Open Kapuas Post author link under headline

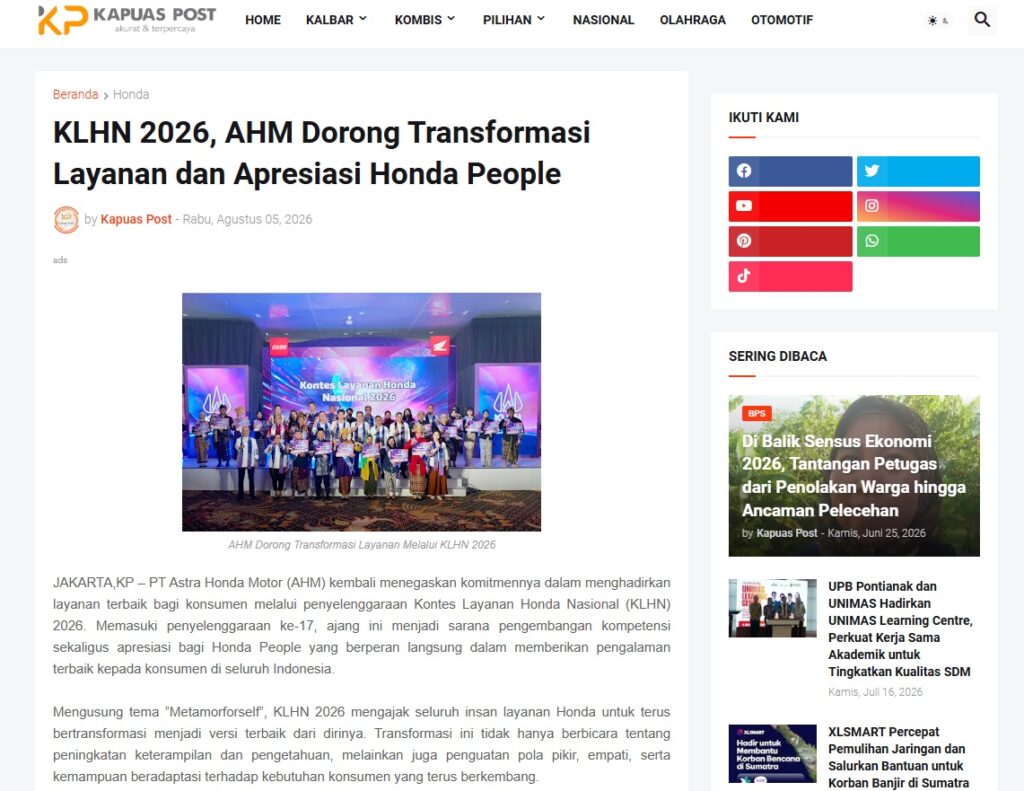[136, 219]
